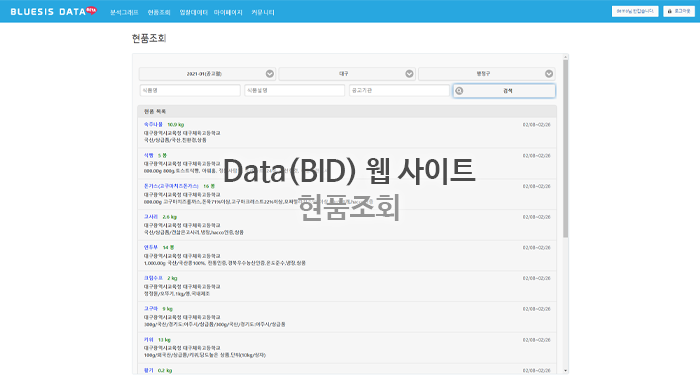The width and height of the screenshot is (700, 378).
Task: Click the 검색 search button
Action: [x=504, y=91]
